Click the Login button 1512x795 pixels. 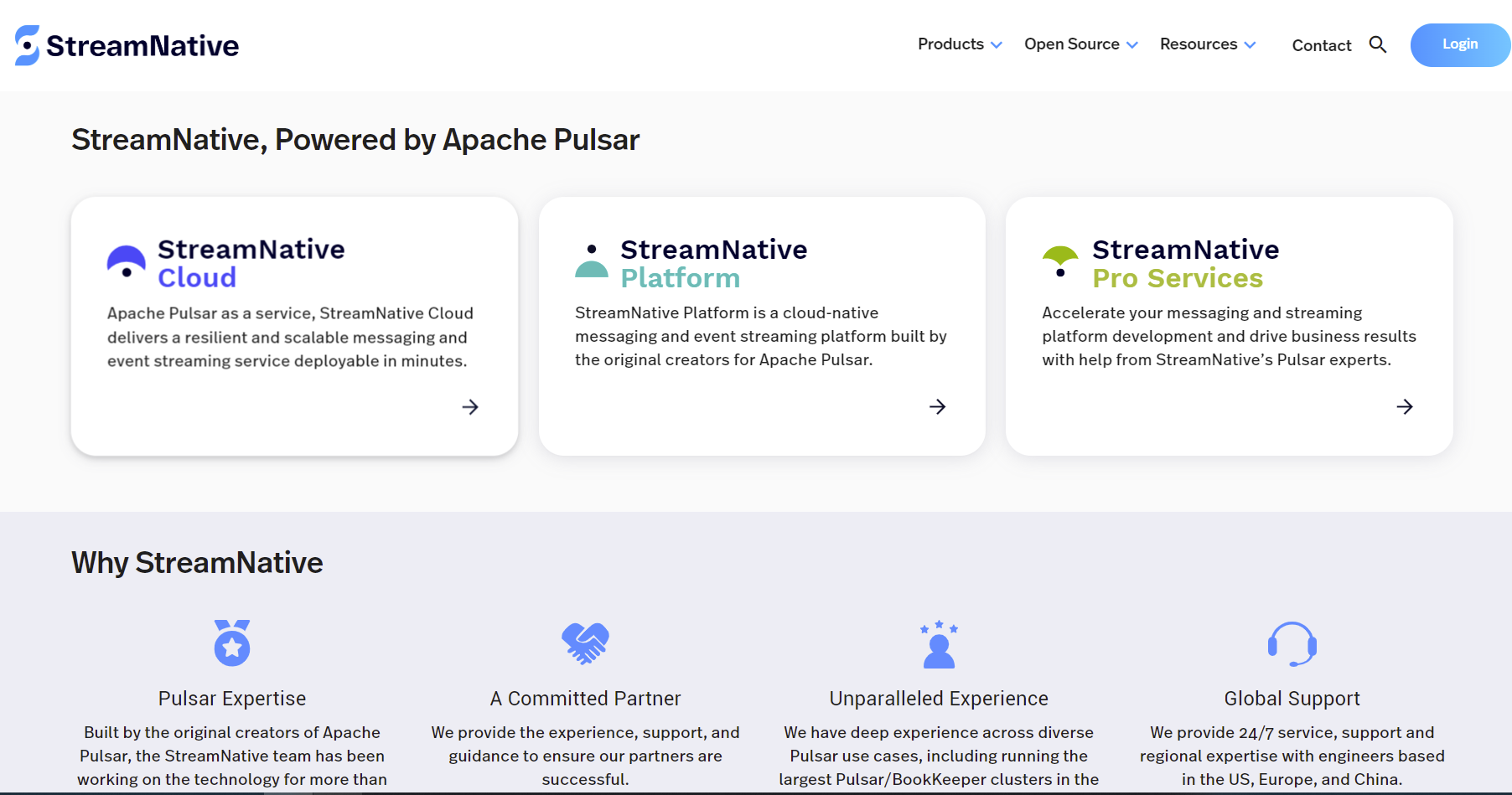(x=1460, y=44)
